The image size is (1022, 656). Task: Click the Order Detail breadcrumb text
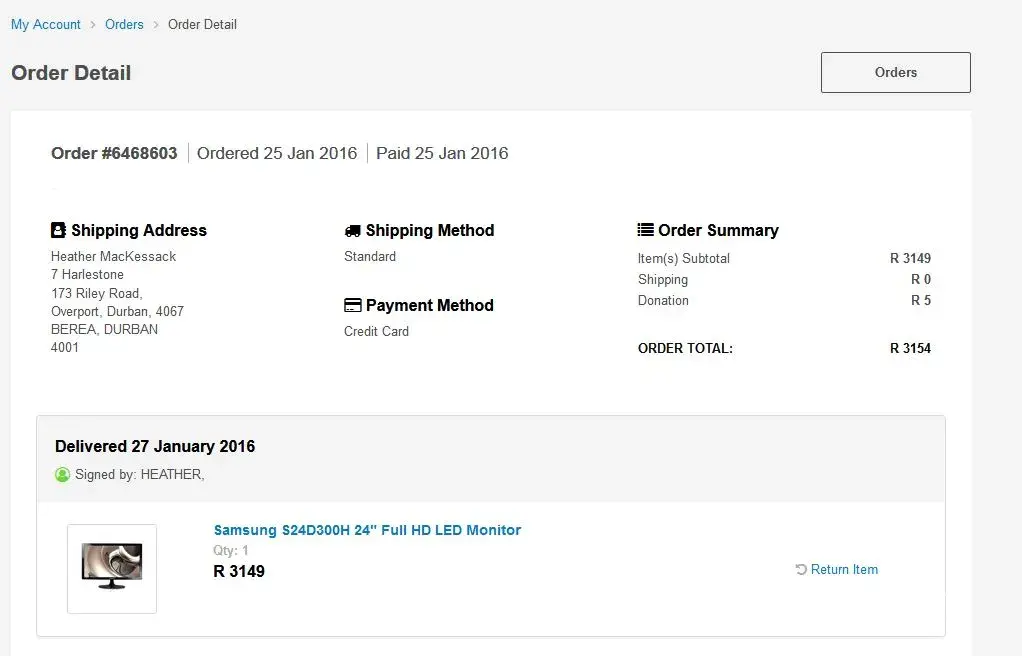click(x=202, y=24)
